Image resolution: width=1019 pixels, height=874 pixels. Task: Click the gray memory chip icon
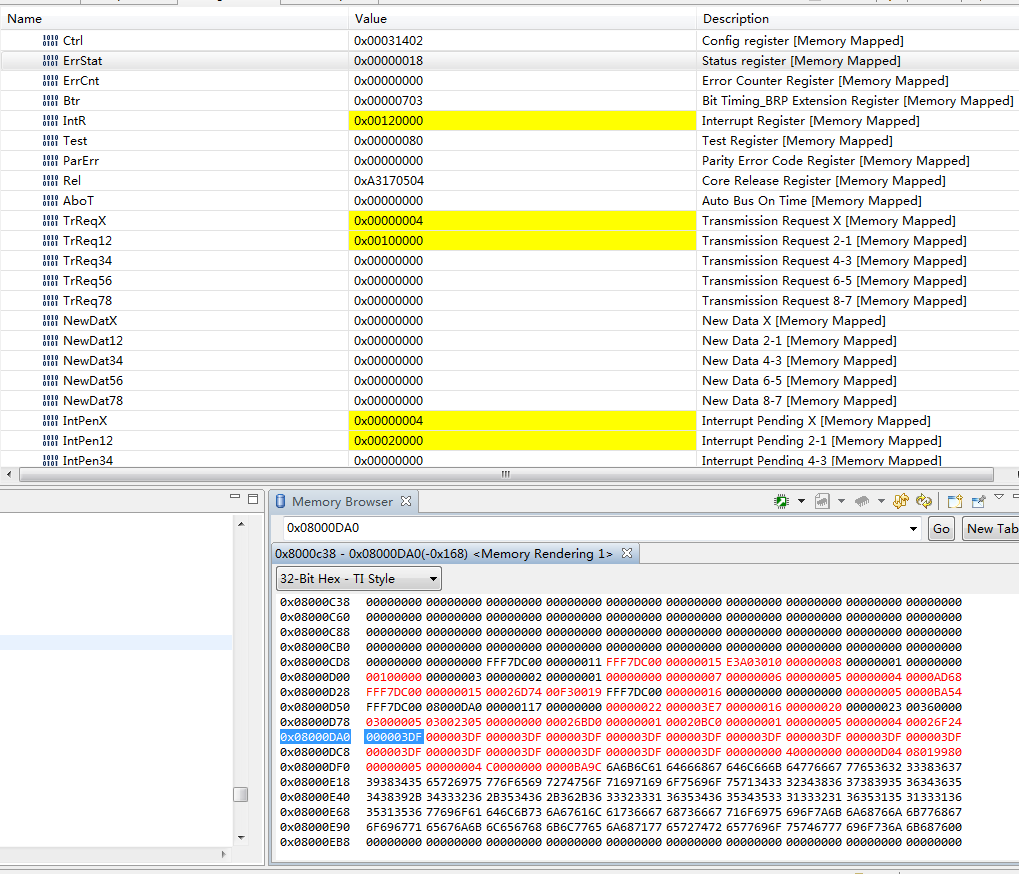(x=862, y=501)
